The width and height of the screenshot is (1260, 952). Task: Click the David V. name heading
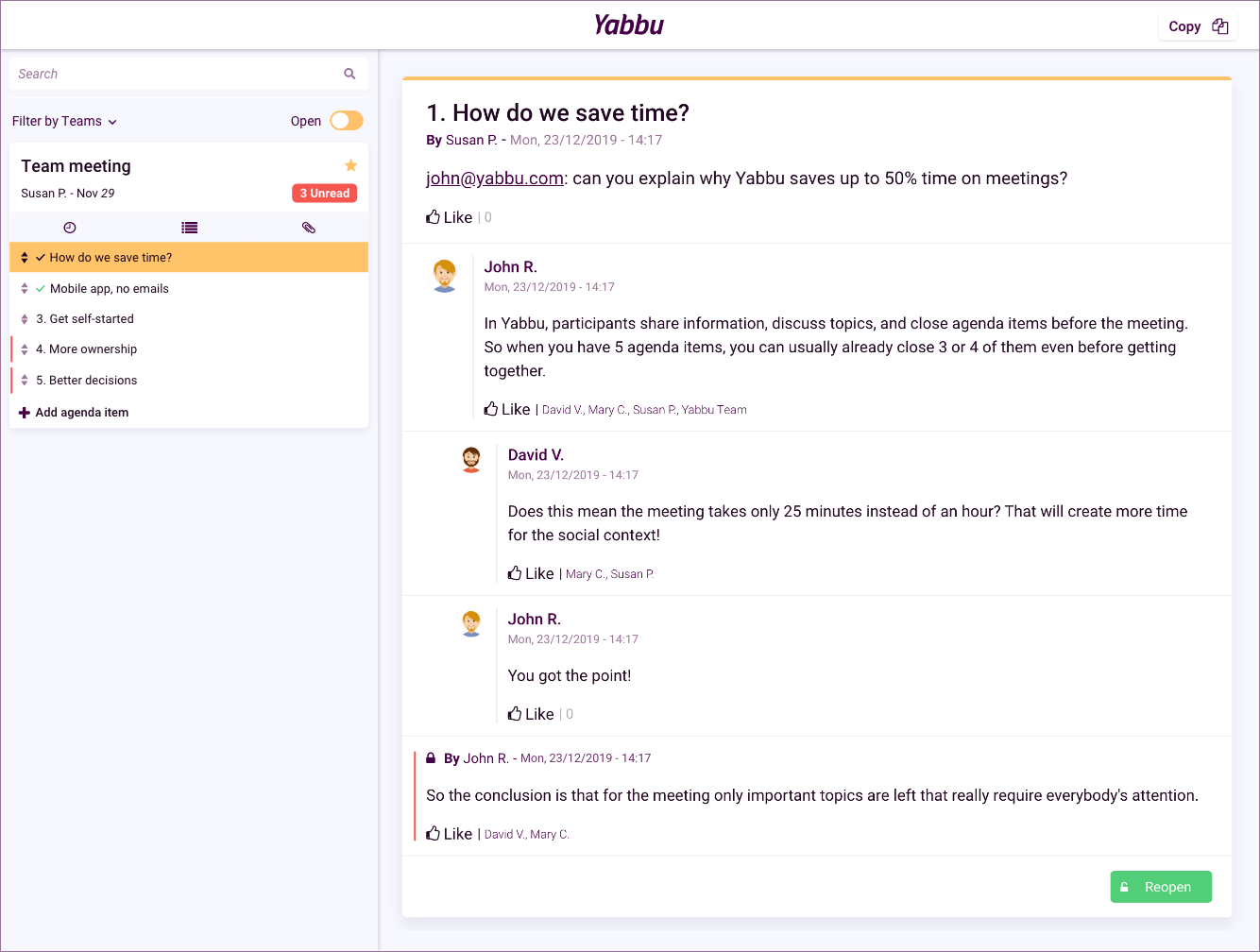click(x=536, y=455)
